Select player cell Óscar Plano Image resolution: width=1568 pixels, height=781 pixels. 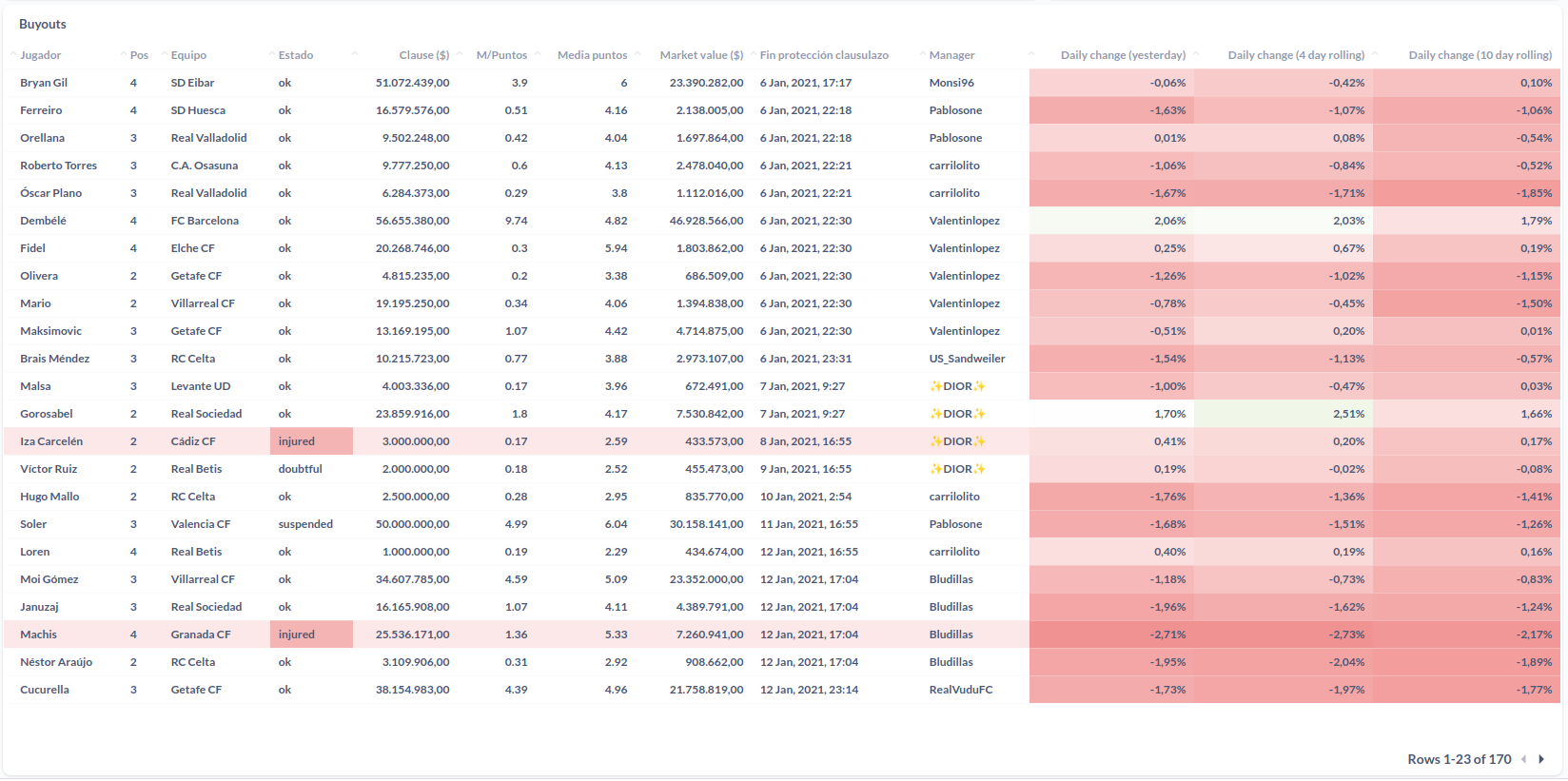coord(51,193)
